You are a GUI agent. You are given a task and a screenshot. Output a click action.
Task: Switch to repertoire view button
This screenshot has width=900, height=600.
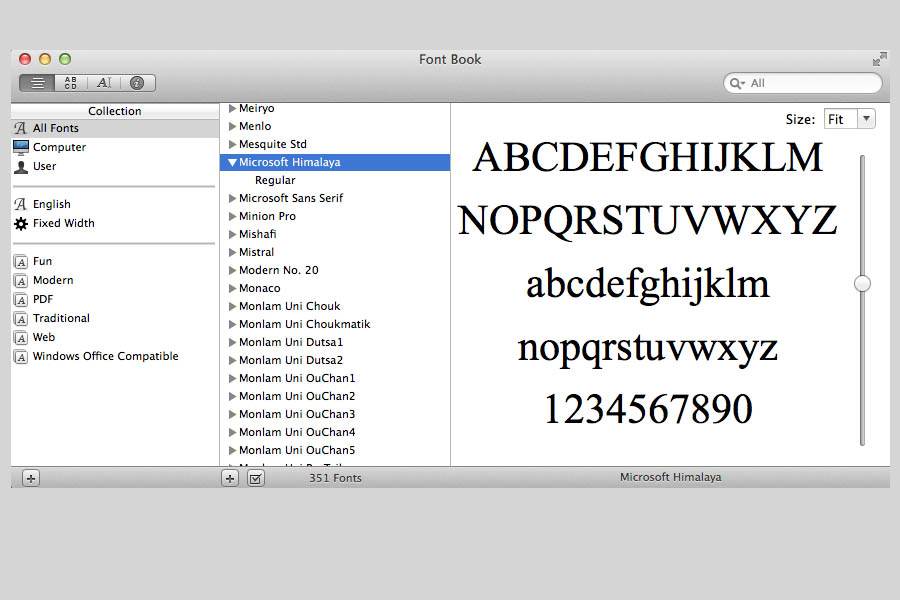tap(71, 83)
